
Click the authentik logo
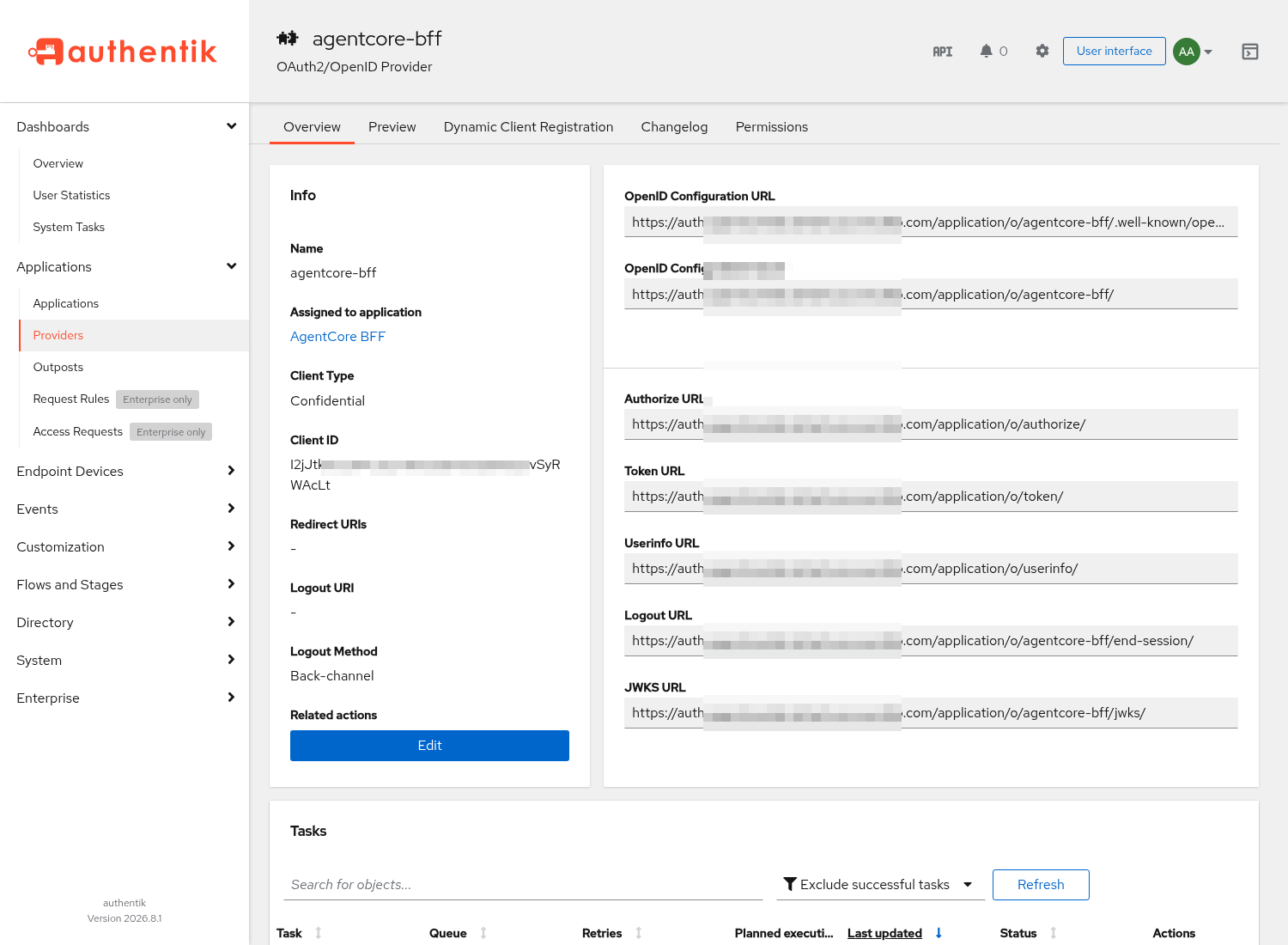(x=123, y=52)
